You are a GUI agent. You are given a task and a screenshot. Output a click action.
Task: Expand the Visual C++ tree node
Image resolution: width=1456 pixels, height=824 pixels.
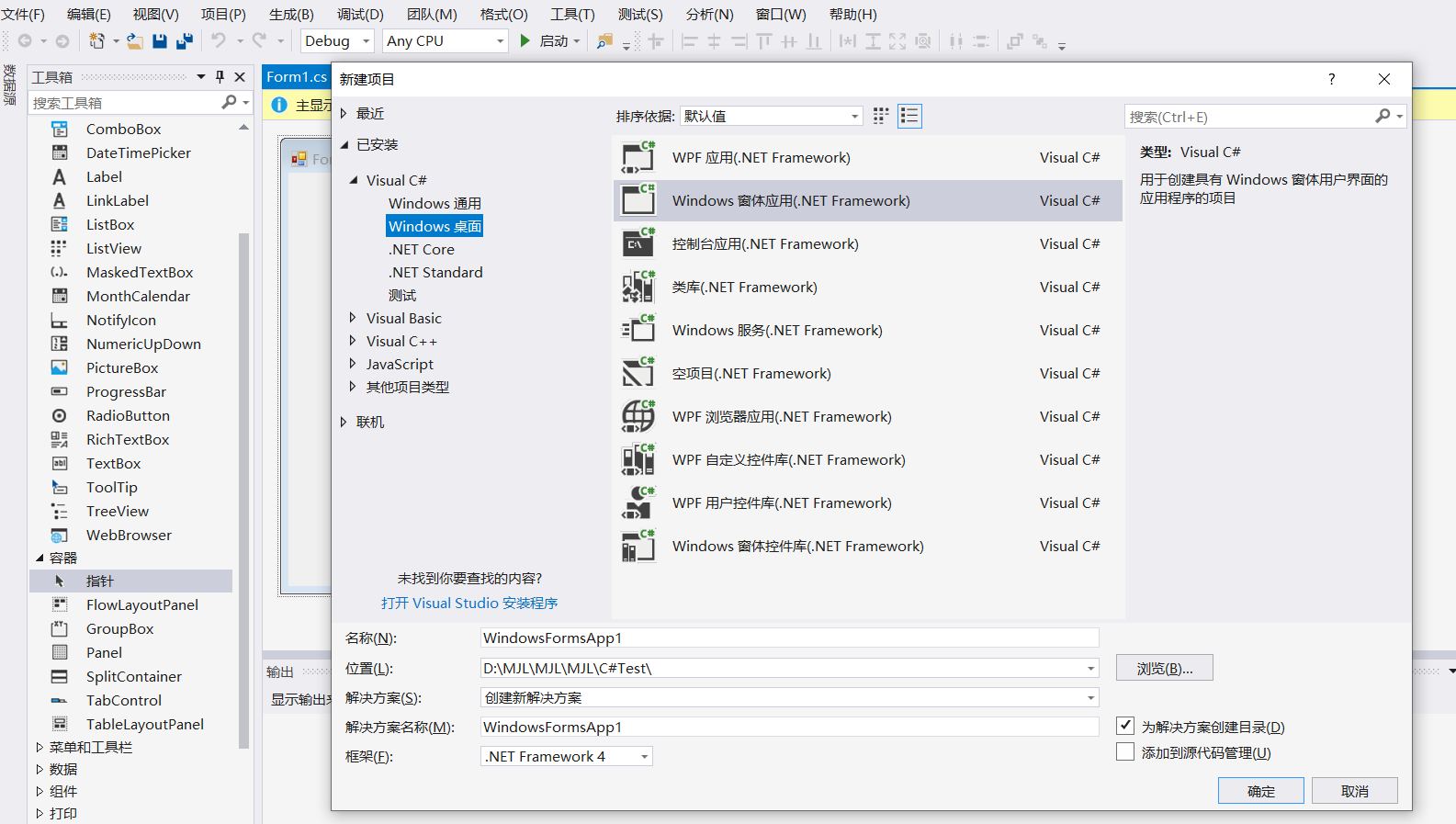click(353, 341)
